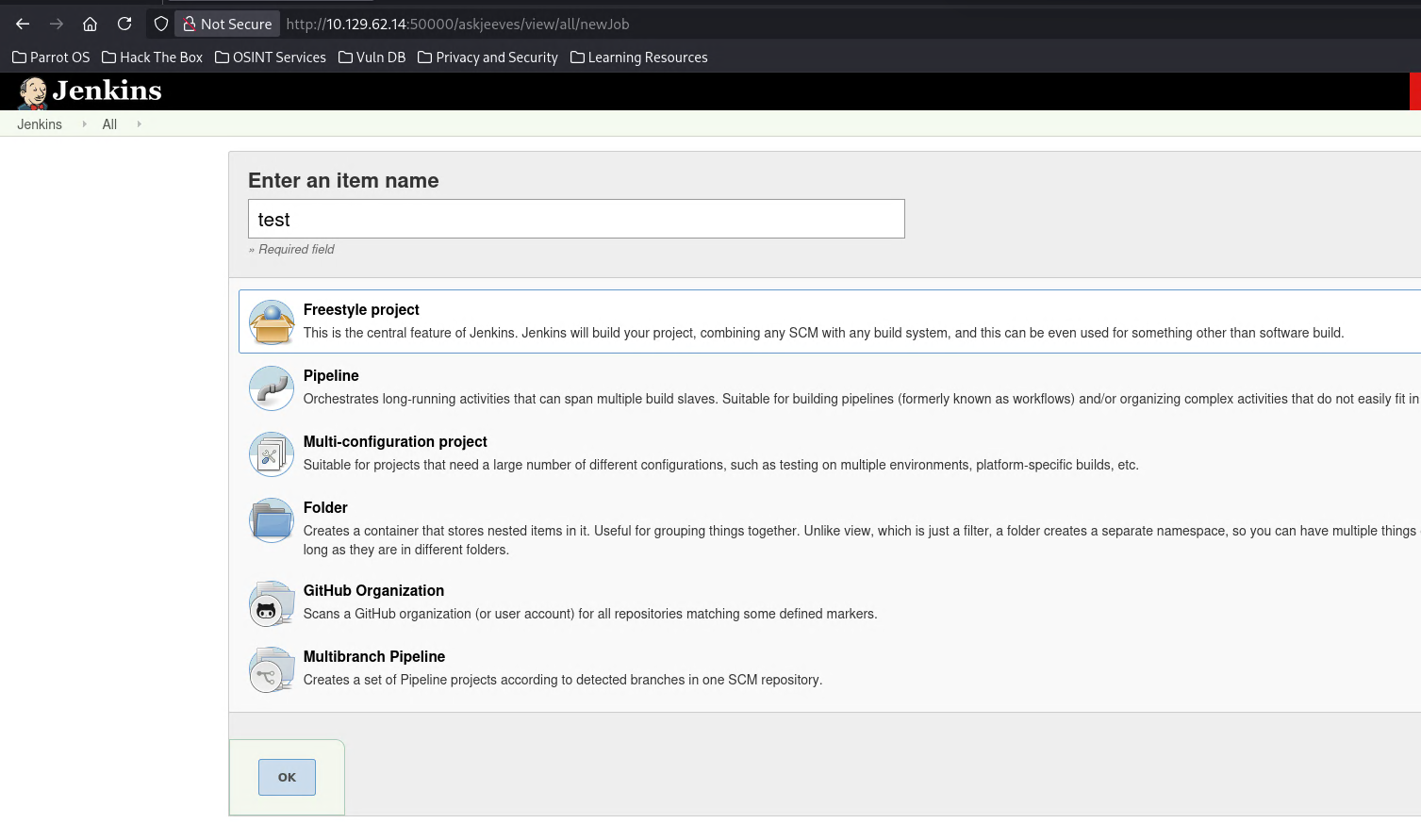Select the Freestyle project box icon
This screenshot has width=1421, height=840.
click(272, 322)
